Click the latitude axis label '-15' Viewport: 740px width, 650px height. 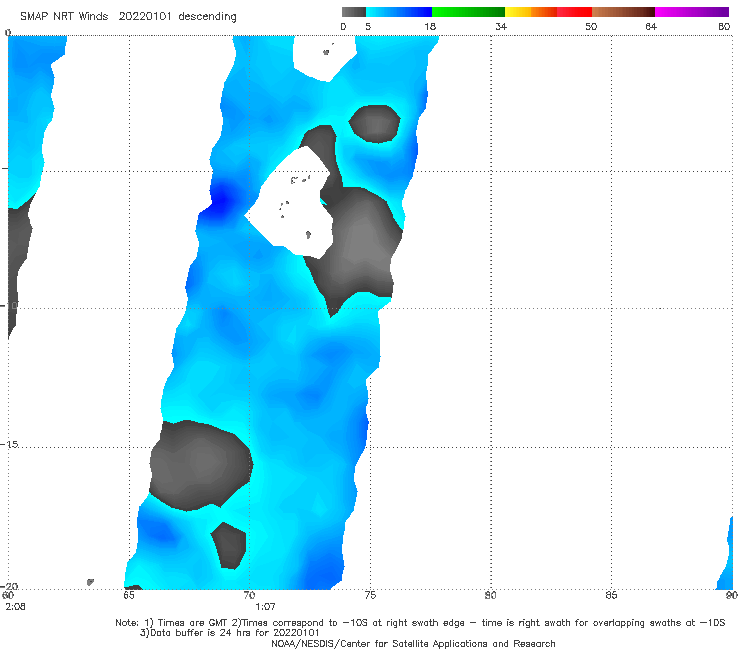pos(10,444)
